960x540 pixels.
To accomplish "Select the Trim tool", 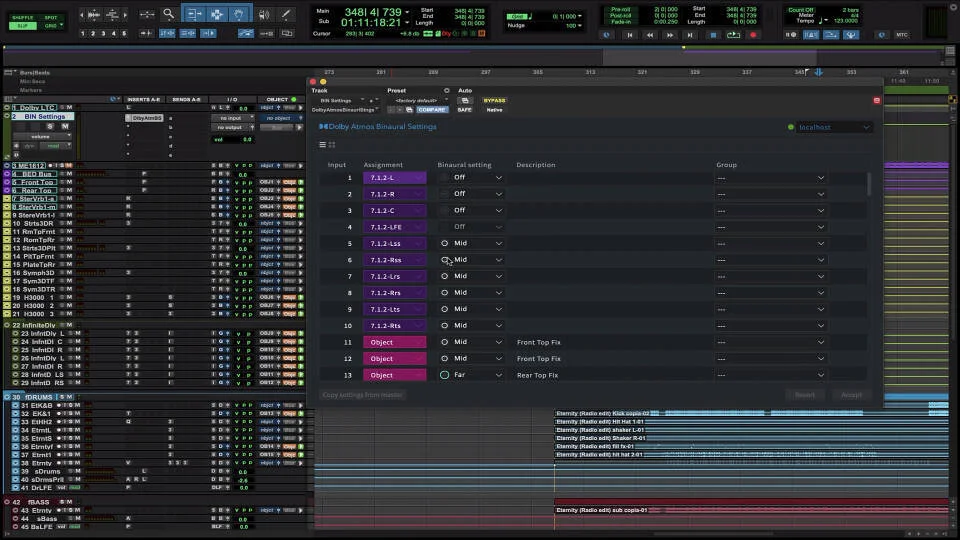I will pos(194,13).
